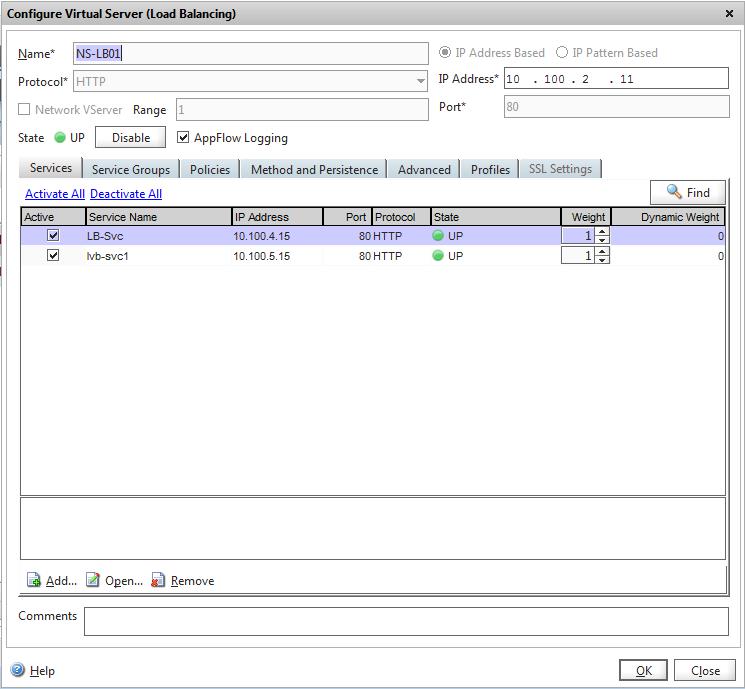Click the Find button
The image size is (745, 689).
point(688,192)
